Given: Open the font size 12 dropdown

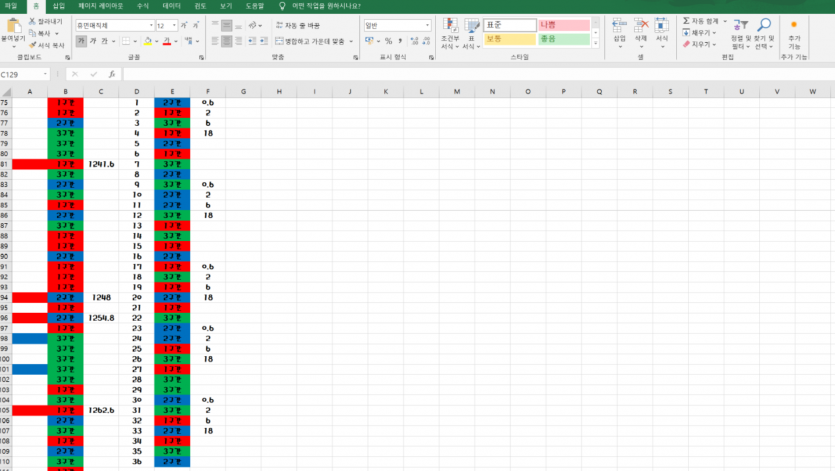Looking at the screenshot, I should (x=174, y=25).
